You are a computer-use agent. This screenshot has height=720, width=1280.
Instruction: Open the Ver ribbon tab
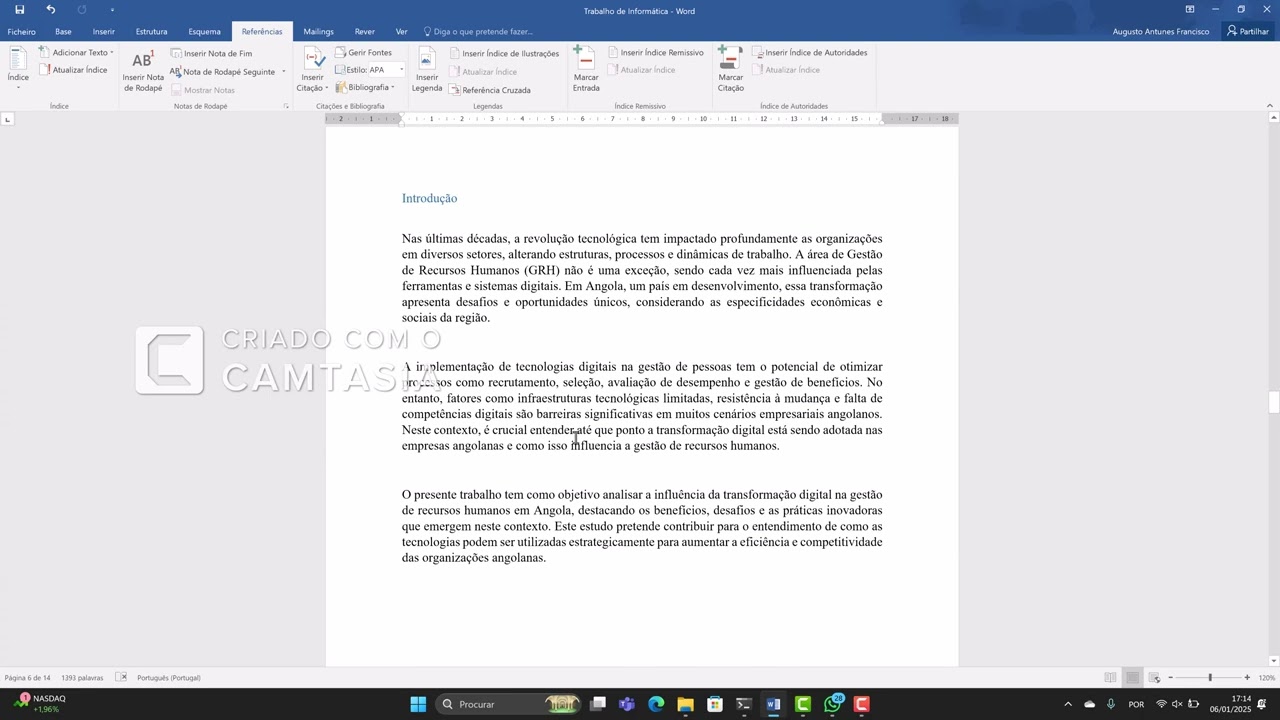tap(401, 32)
